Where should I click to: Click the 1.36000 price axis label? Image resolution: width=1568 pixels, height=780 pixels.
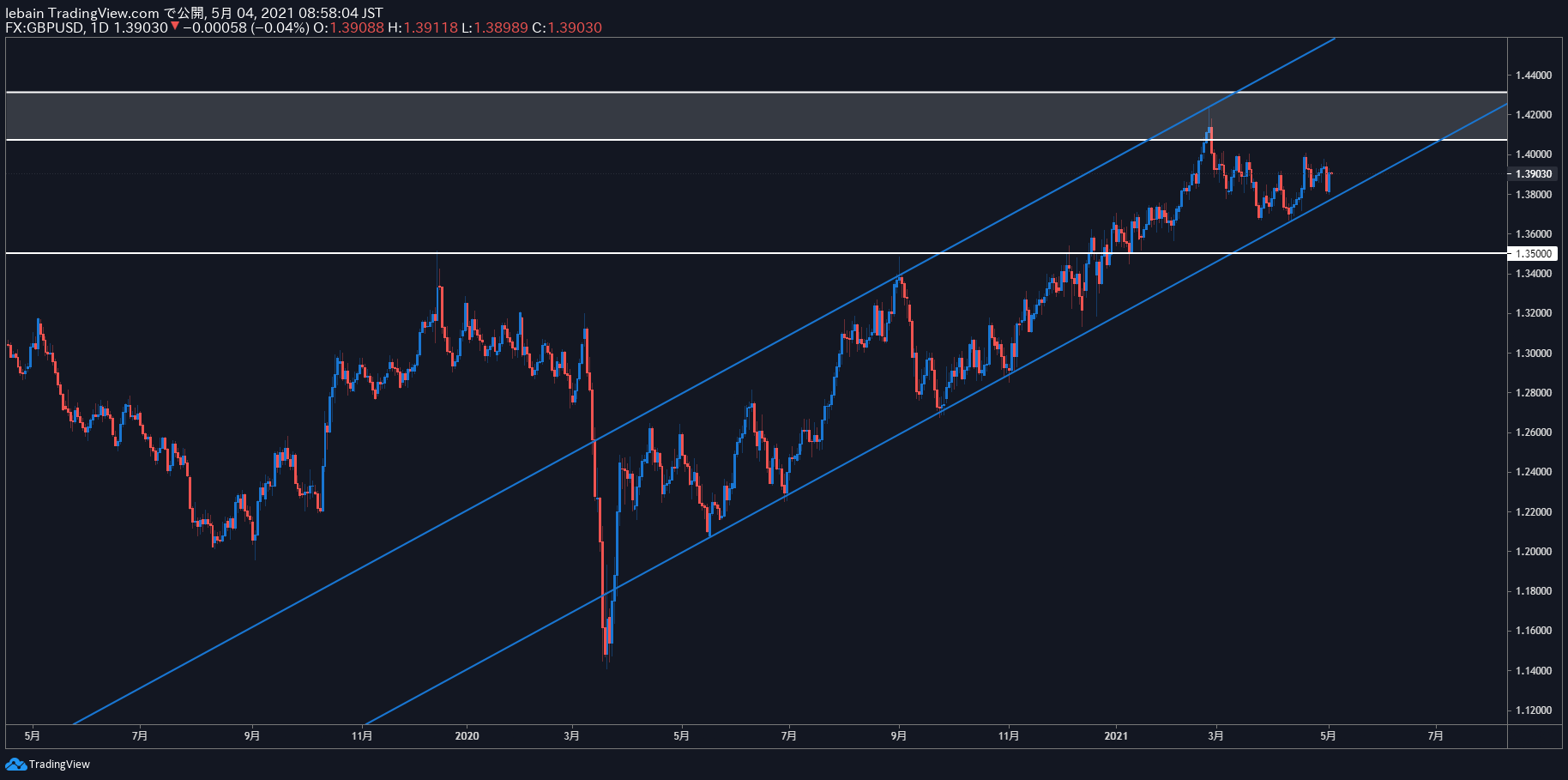1534,234
